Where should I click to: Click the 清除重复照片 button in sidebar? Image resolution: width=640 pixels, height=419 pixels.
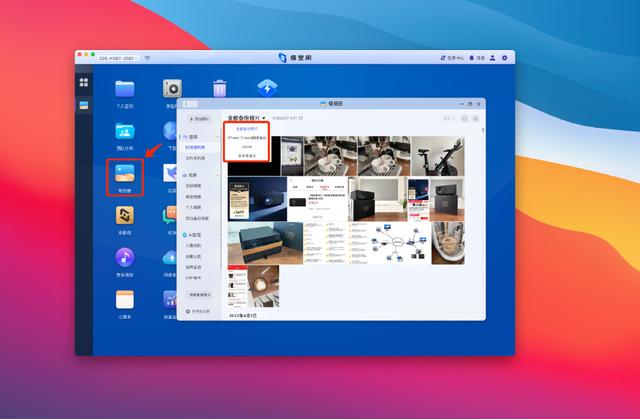tap(199, 294)
